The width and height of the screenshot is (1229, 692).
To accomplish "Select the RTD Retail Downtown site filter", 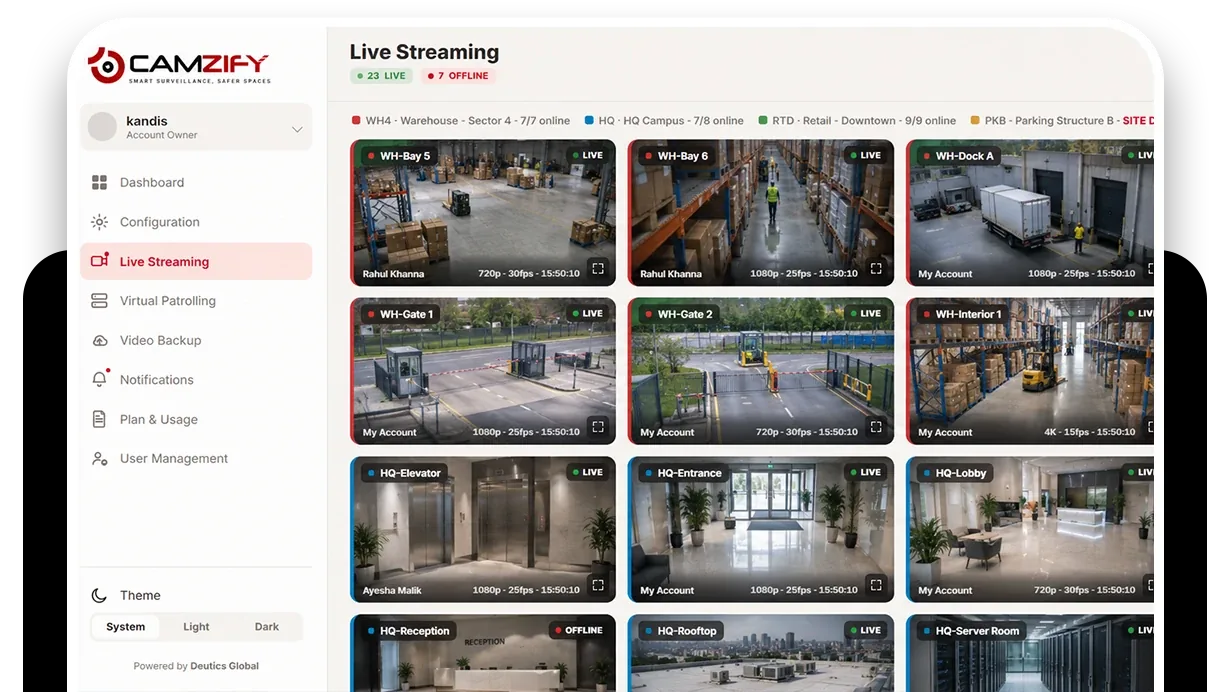I will [x=857, y=121].
